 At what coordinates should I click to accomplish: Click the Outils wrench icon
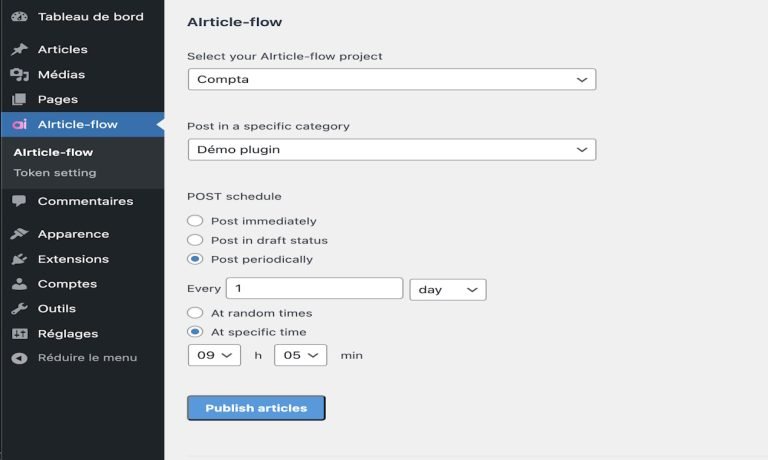coord(19,309)
